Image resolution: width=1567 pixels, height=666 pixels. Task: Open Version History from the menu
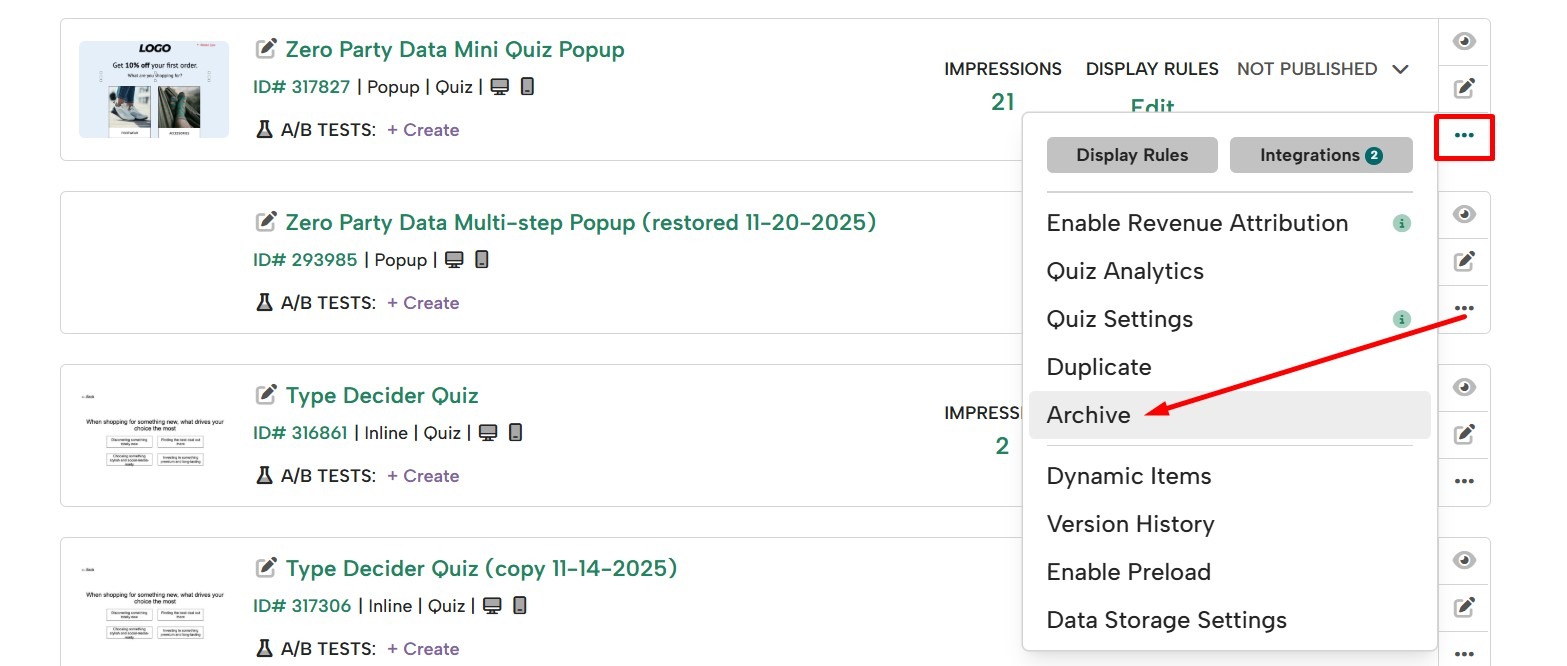point(1130,524)
